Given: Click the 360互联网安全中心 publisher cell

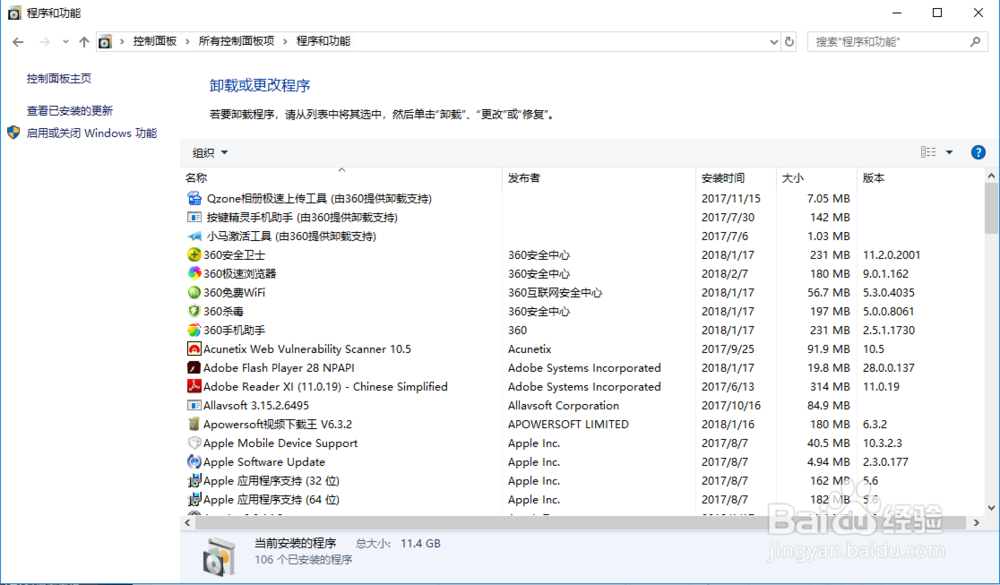Looking at the screenshot, I should [x=555, y=292].
